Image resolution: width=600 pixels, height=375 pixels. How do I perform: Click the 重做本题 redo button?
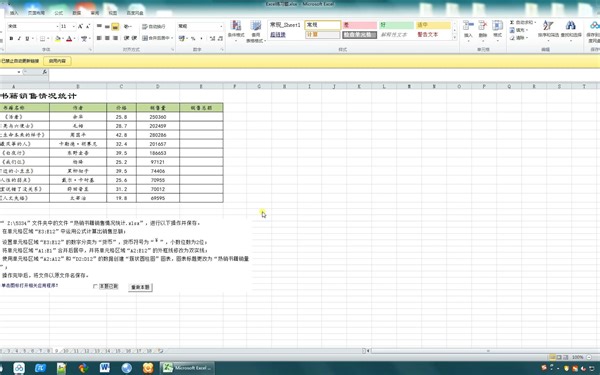pyautogui.click(x=140, y=287)
